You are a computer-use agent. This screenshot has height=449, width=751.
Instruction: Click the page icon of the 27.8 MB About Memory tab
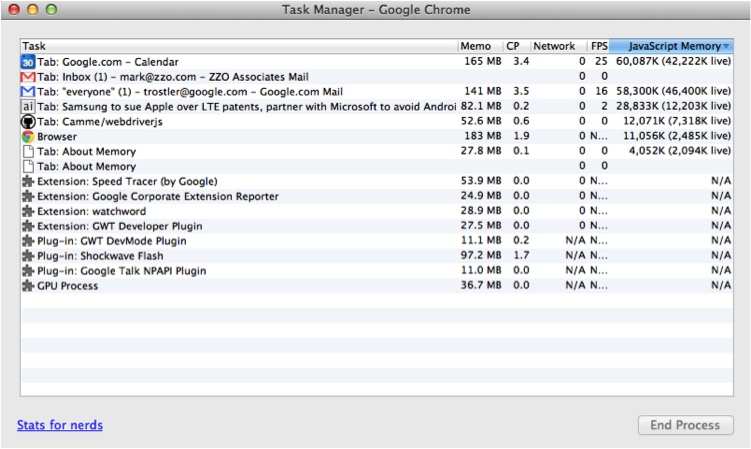coord(28,151)
